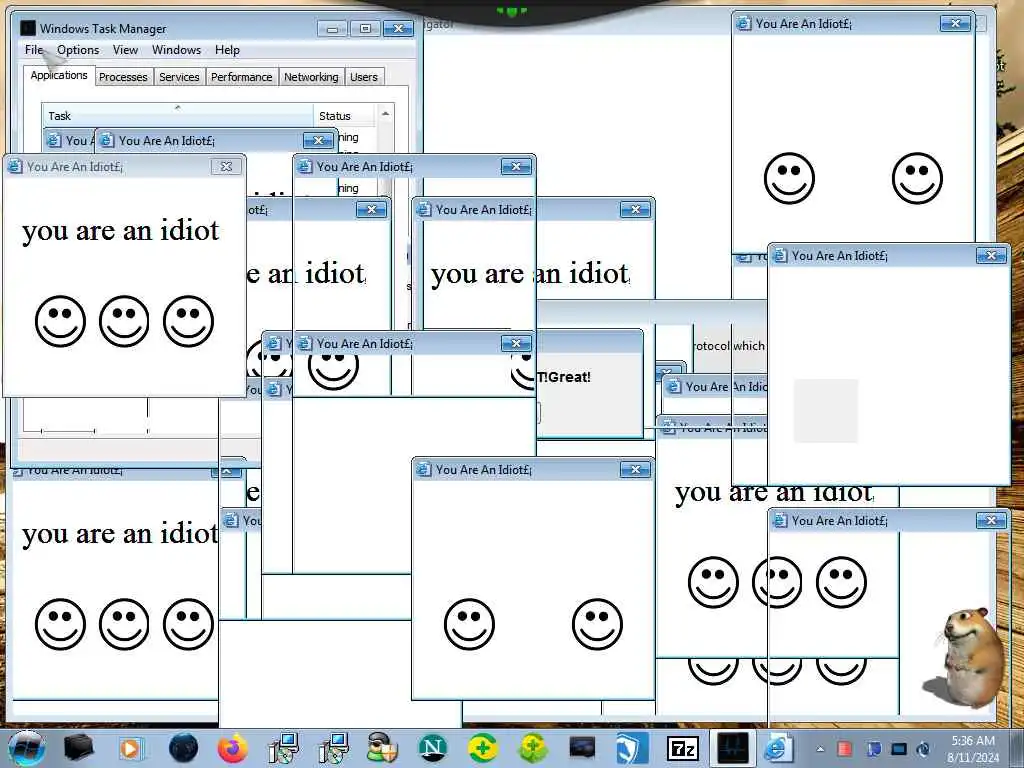Open the dark sphere taskbar icon
Viewport: 1024px width, 768px height.
[183, 748]
